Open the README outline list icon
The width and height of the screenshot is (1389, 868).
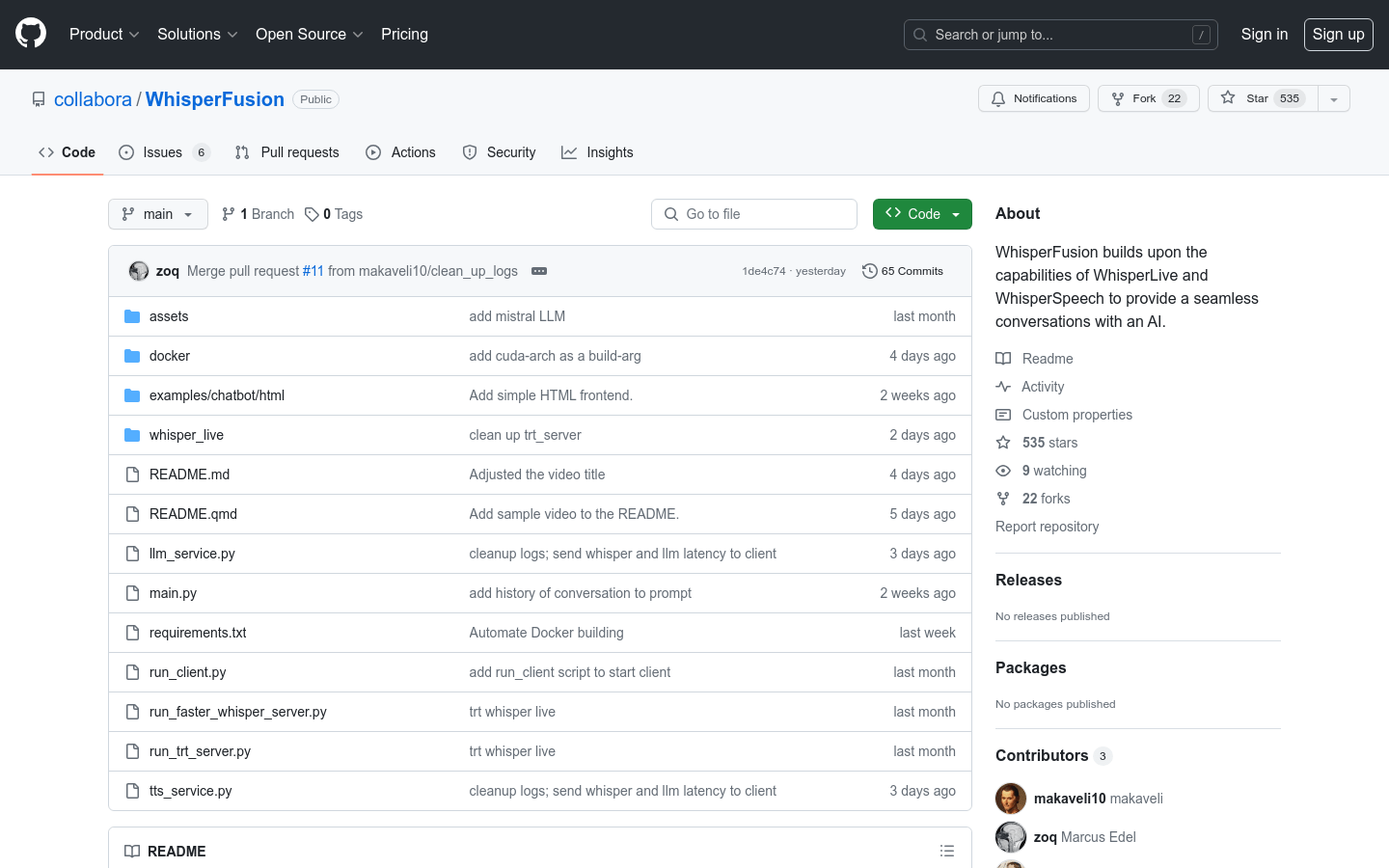(946, 851)
